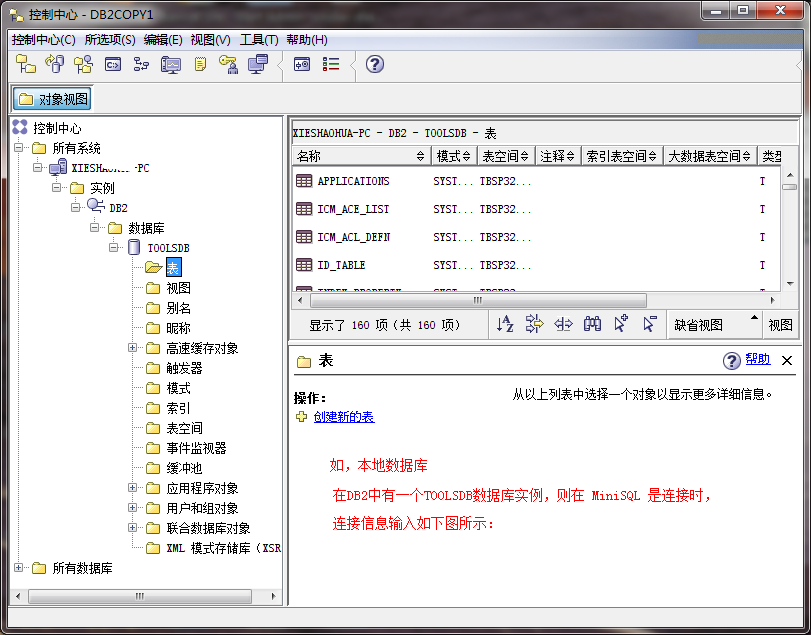Collapse the 实例 instances node
811x635 pixels.
(57, 188)
